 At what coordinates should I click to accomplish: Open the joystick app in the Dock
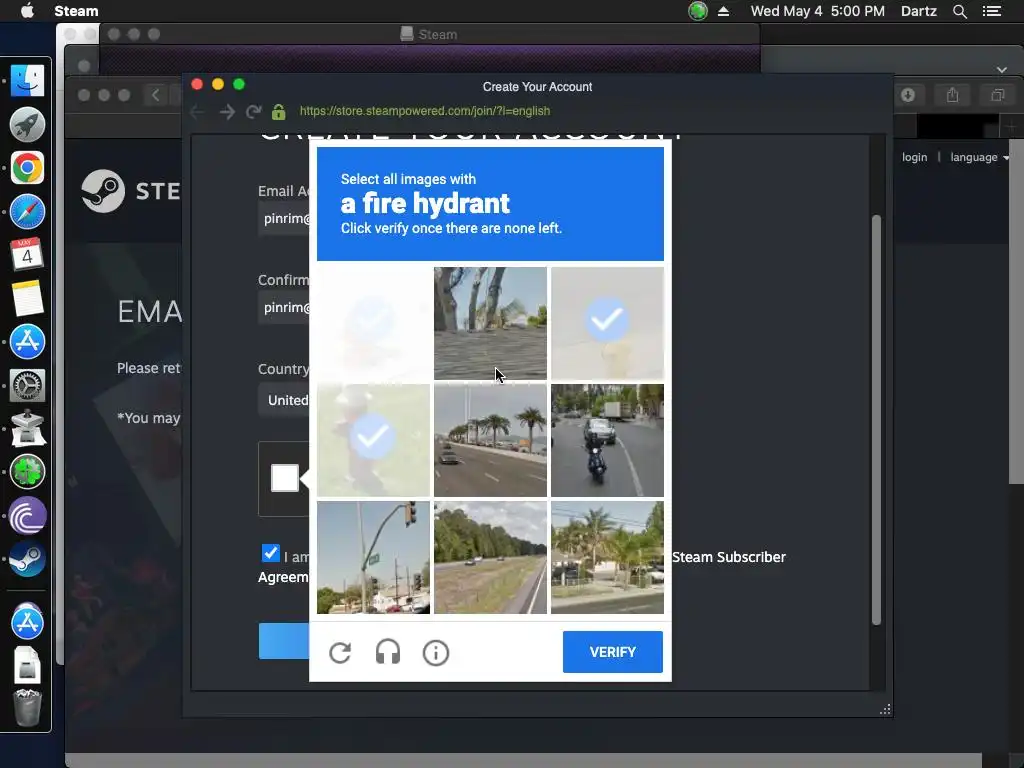(27, 428)
